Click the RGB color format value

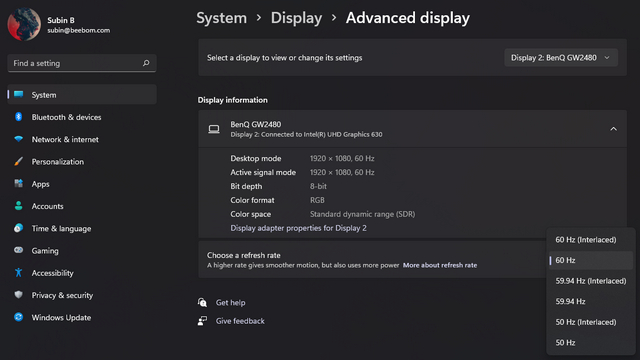317,200
